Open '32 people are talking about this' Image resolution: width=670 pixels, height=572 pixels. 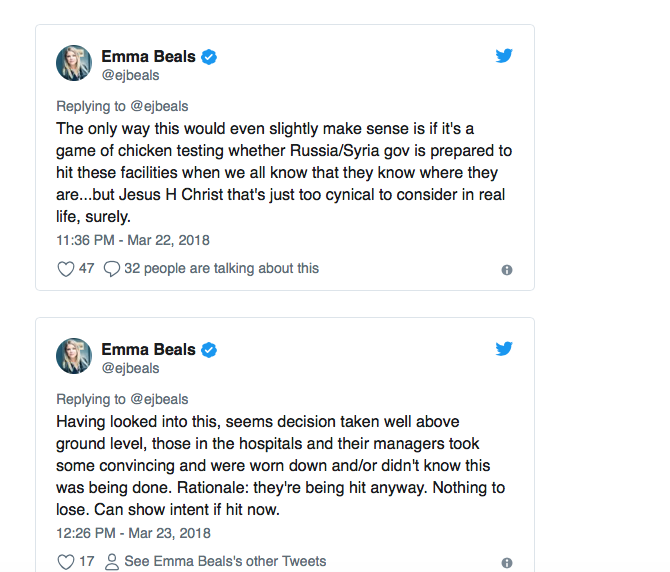221,268
